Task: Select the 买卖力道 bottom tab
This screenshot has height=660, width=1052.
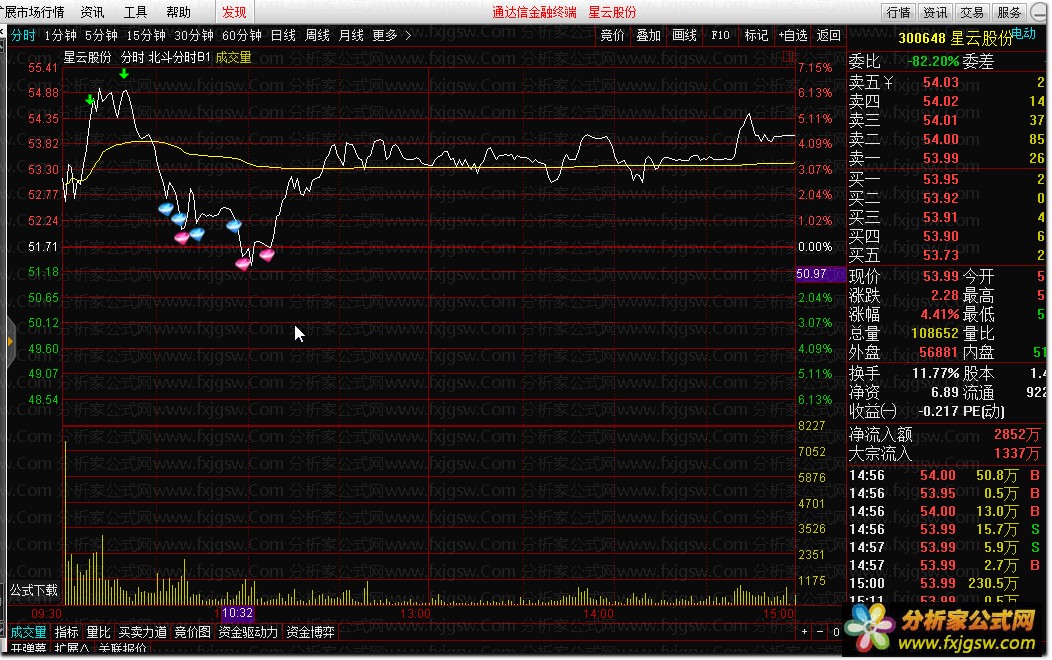Action: (142, 632)
